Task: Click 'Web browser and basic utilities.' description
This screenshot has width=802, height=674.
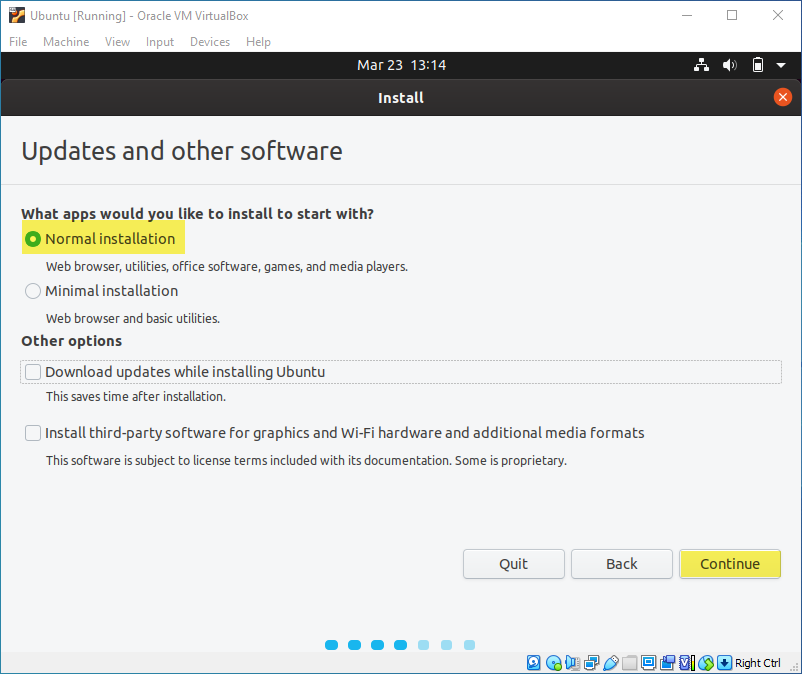Action: coord(132,319)
